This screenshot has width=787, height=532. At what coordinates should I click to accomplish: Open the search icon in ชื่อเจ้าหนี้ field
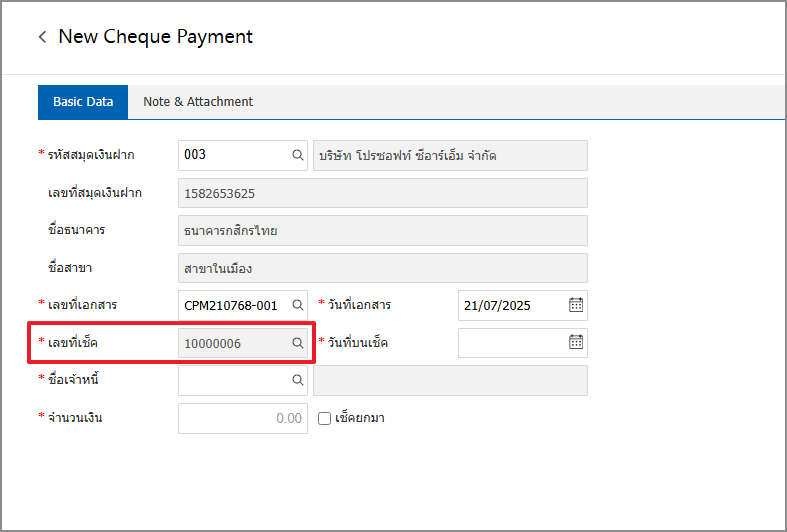297,380
